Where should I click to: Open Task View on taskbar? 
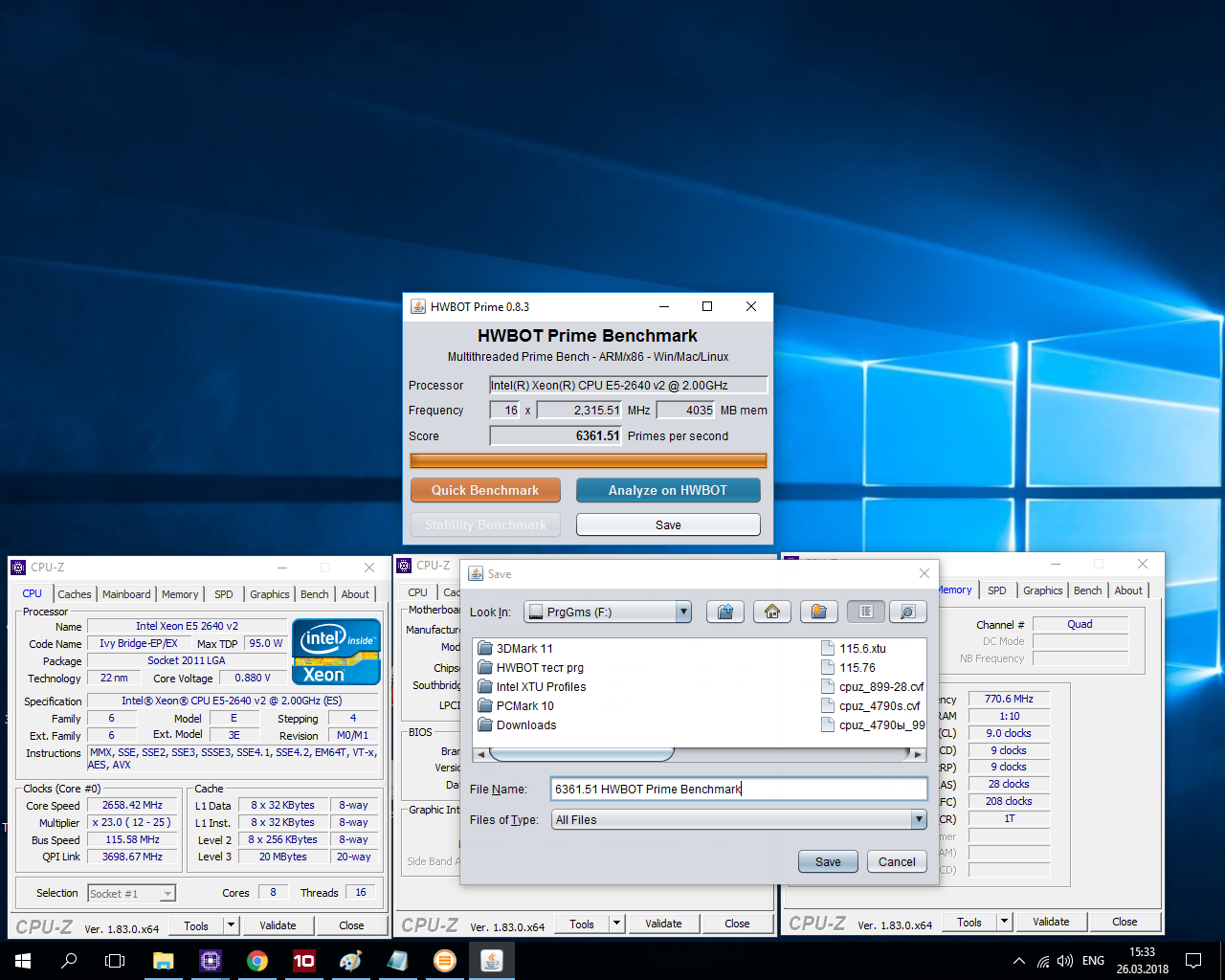tap(115, 961)
